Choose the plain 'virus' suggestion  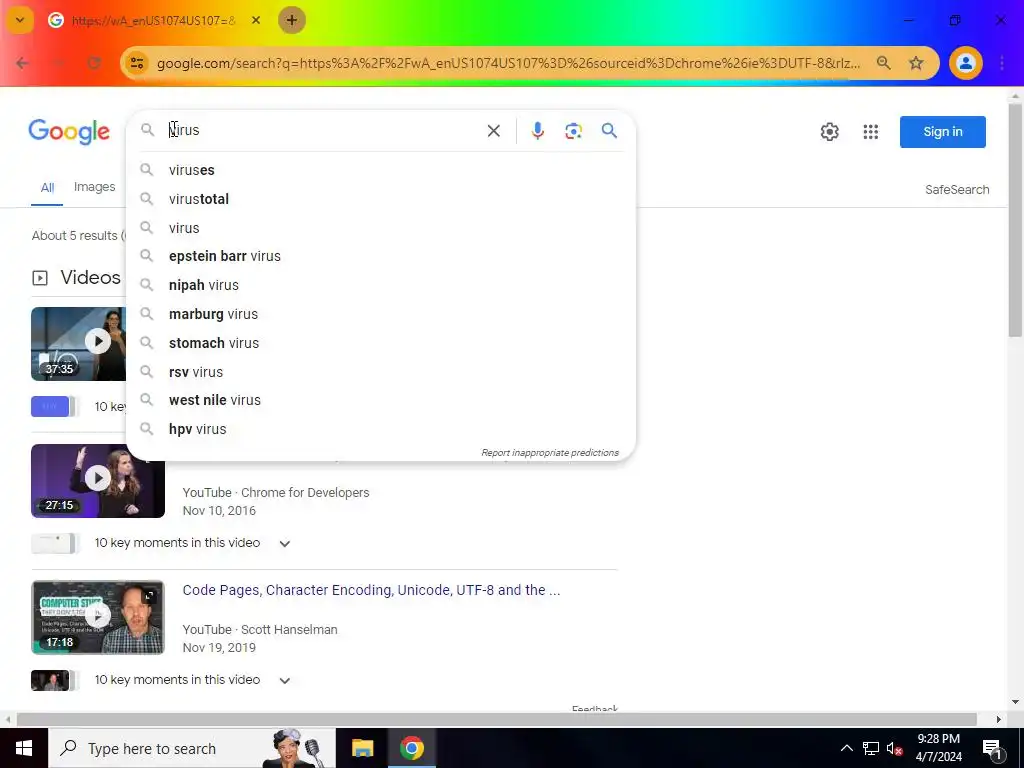(x=381, y=228)
